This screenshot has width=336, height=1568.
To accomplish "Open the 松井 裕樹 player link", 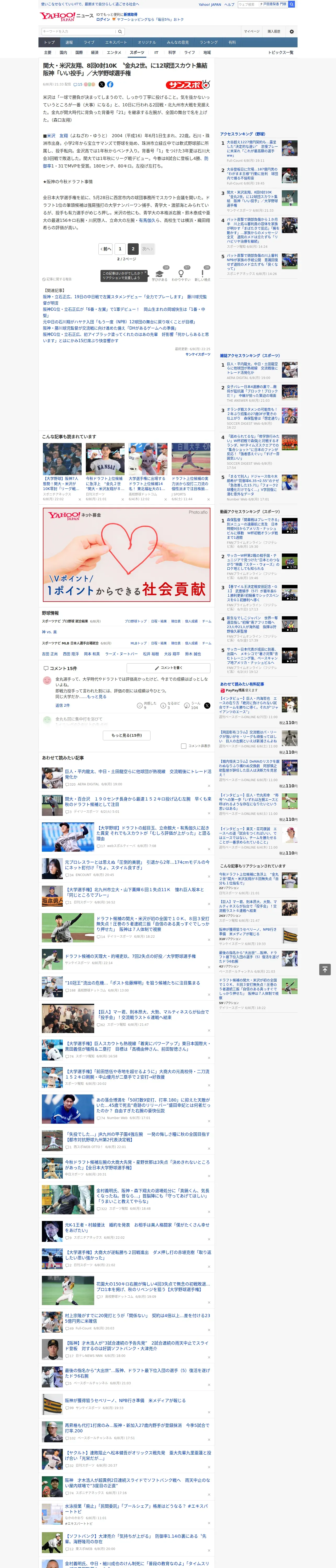I will [x=151, y=654].
